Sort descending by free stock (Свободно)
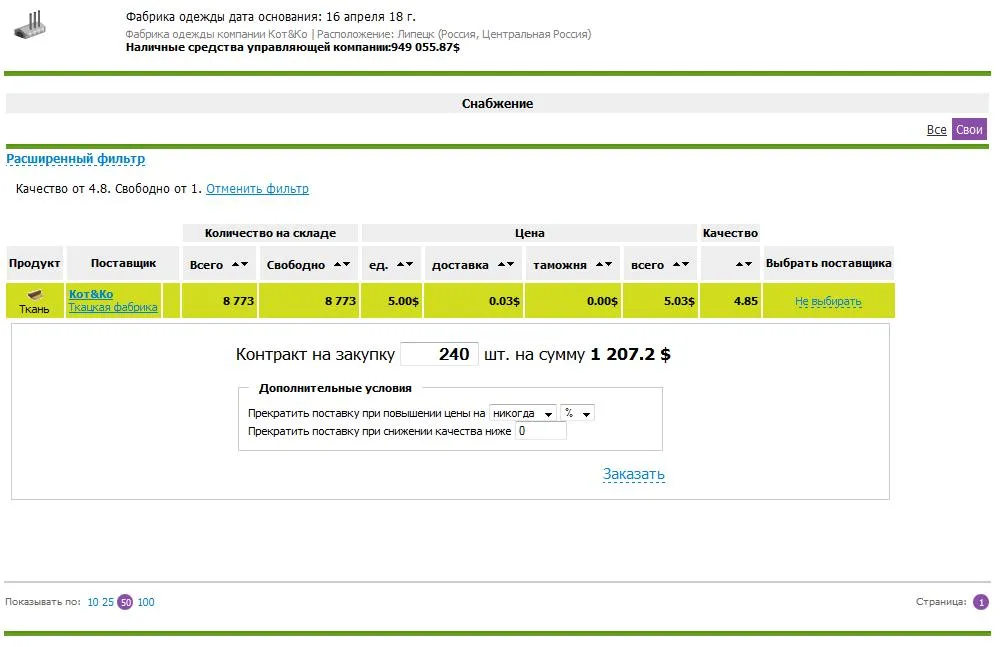This screenshot has width=1000, height=647. point(346,265)
